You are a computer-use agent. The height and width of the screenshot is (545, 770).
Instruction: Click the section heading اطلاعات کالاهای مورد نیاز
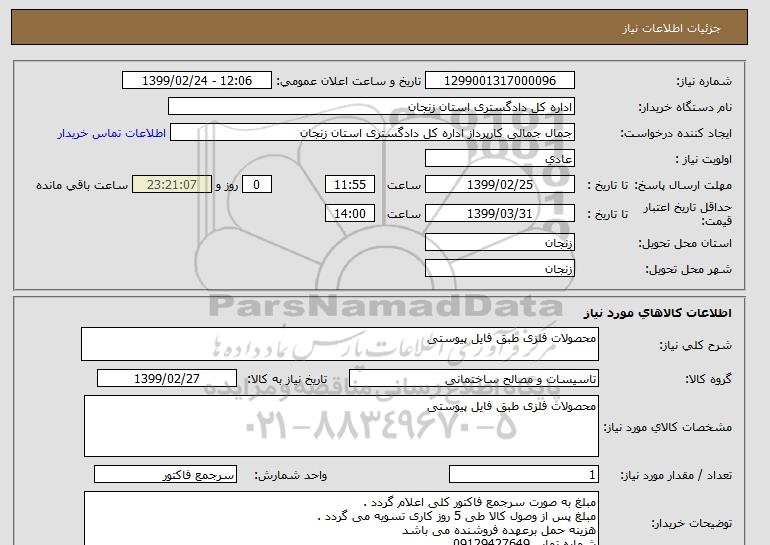click(658, 313)
